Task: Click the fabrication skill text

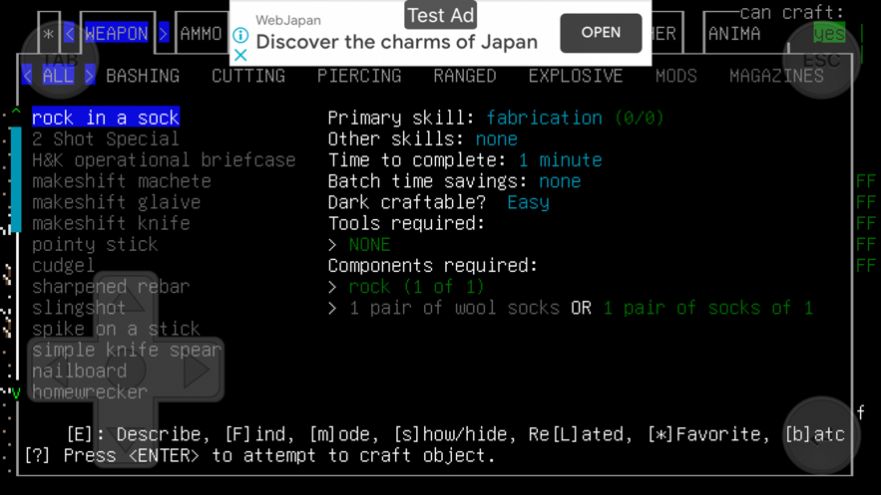Action: 544,118
